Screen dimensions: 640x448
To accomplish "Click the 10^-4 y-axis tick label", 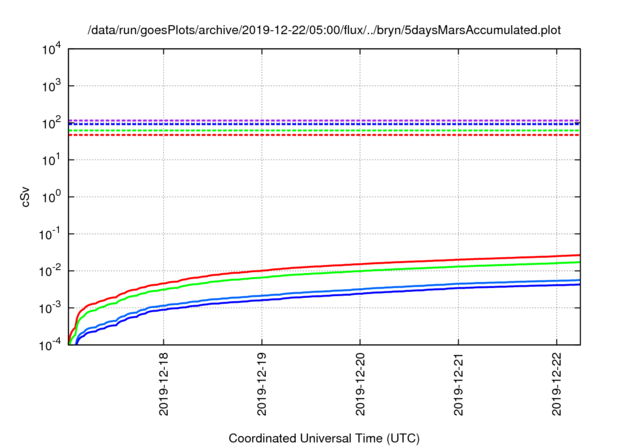I will [x=50, y=346].
